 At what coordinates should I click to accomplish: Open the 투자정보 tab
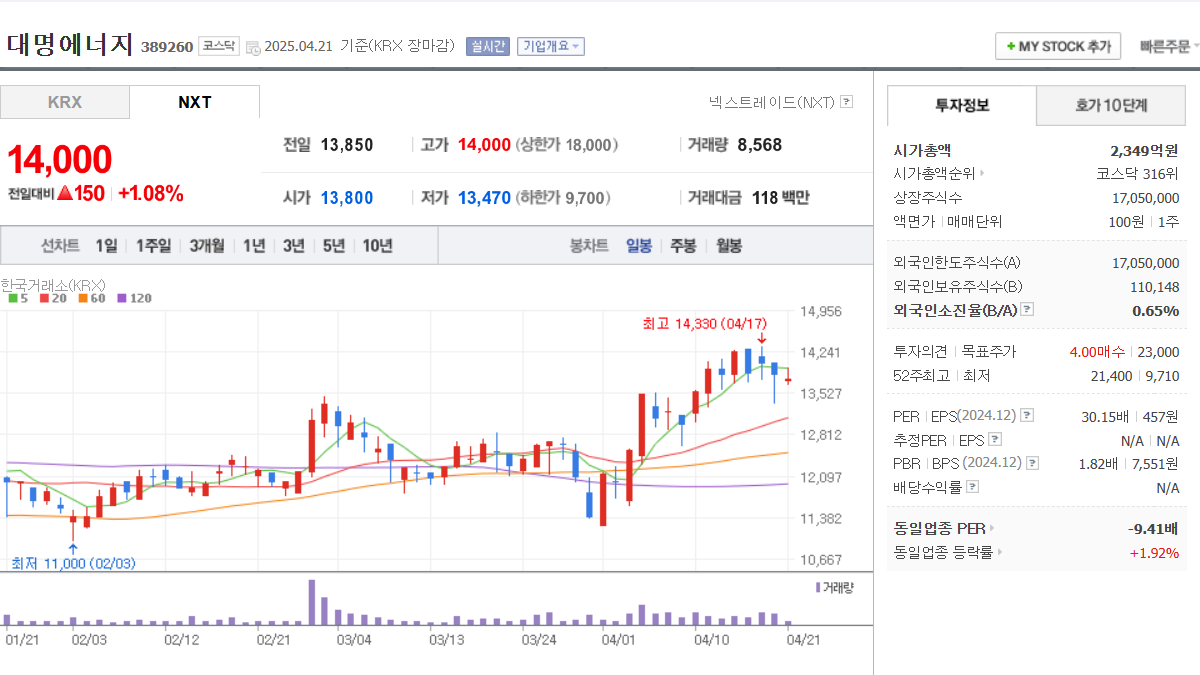click(962, 105)
